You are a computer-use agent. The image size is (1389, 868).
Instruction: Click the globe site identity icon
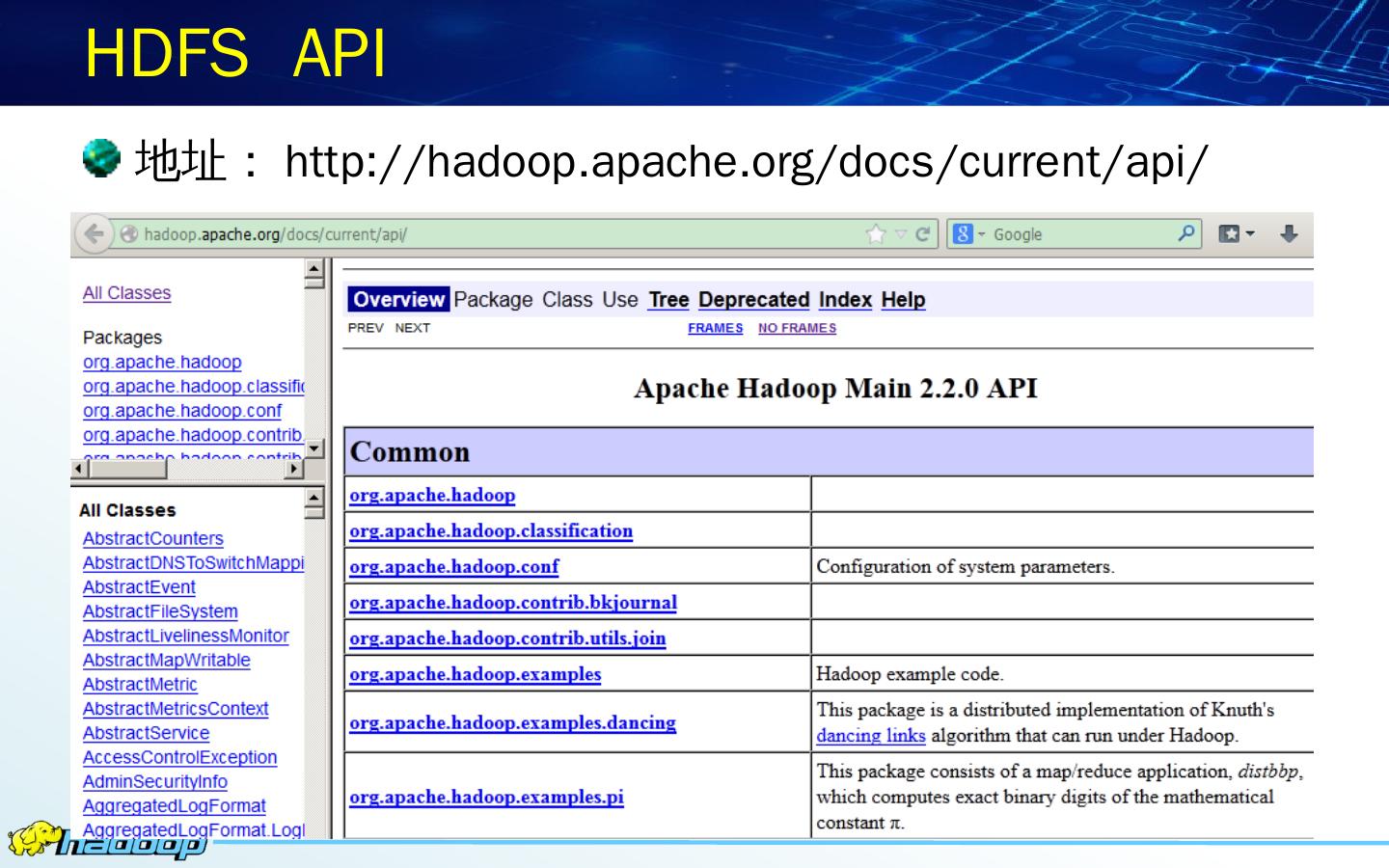click(x=129, y=234)
